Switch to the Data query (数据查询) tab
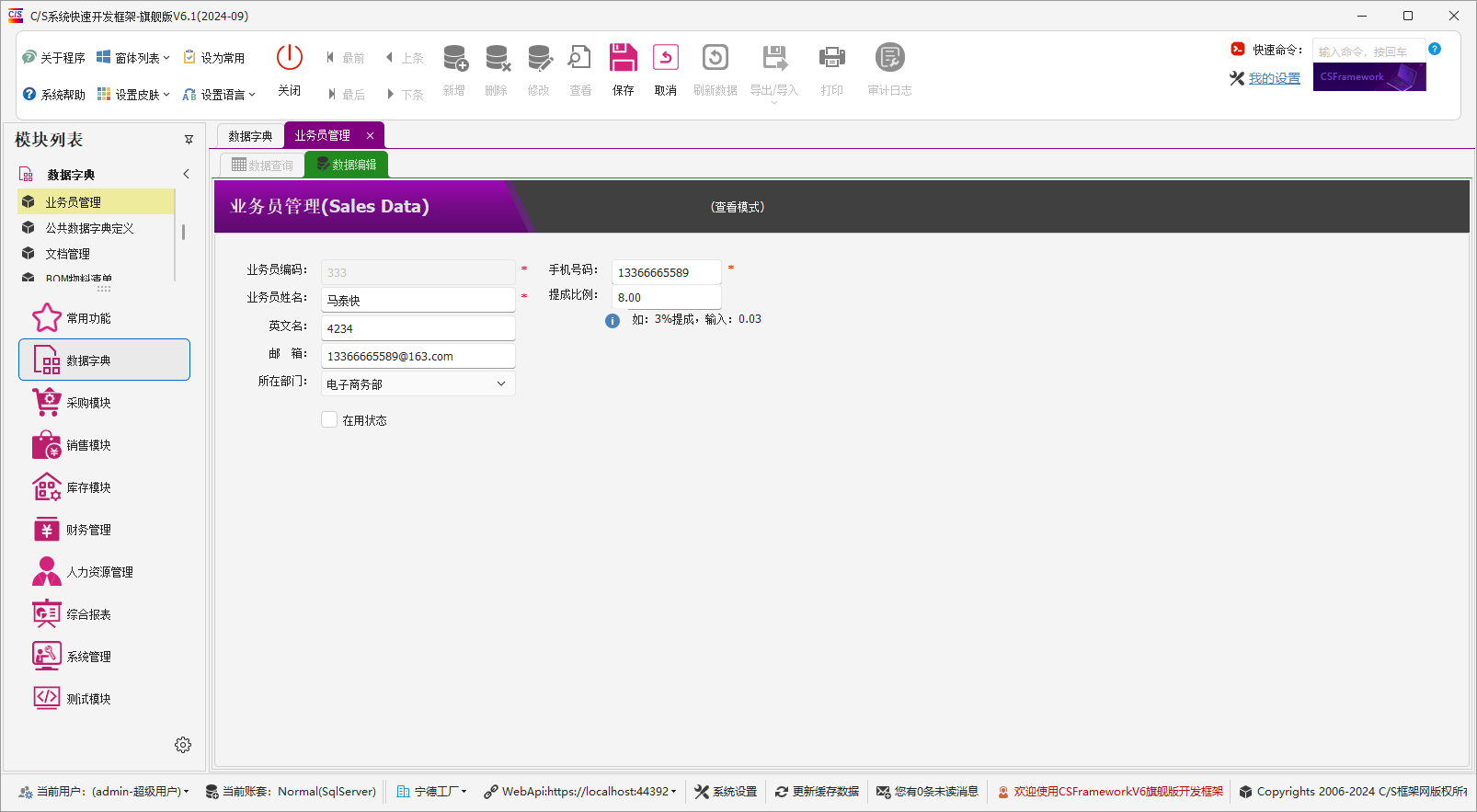 tap(262, 166)
